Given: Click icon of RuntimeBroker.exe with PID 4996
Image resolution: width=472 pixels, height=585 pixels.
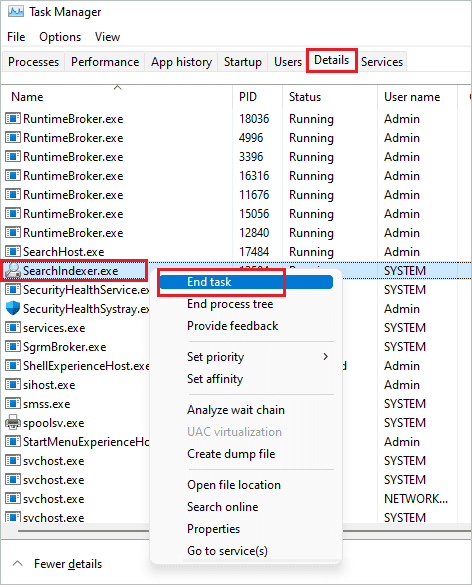Looking at the screenshot, I should (12, 138).
